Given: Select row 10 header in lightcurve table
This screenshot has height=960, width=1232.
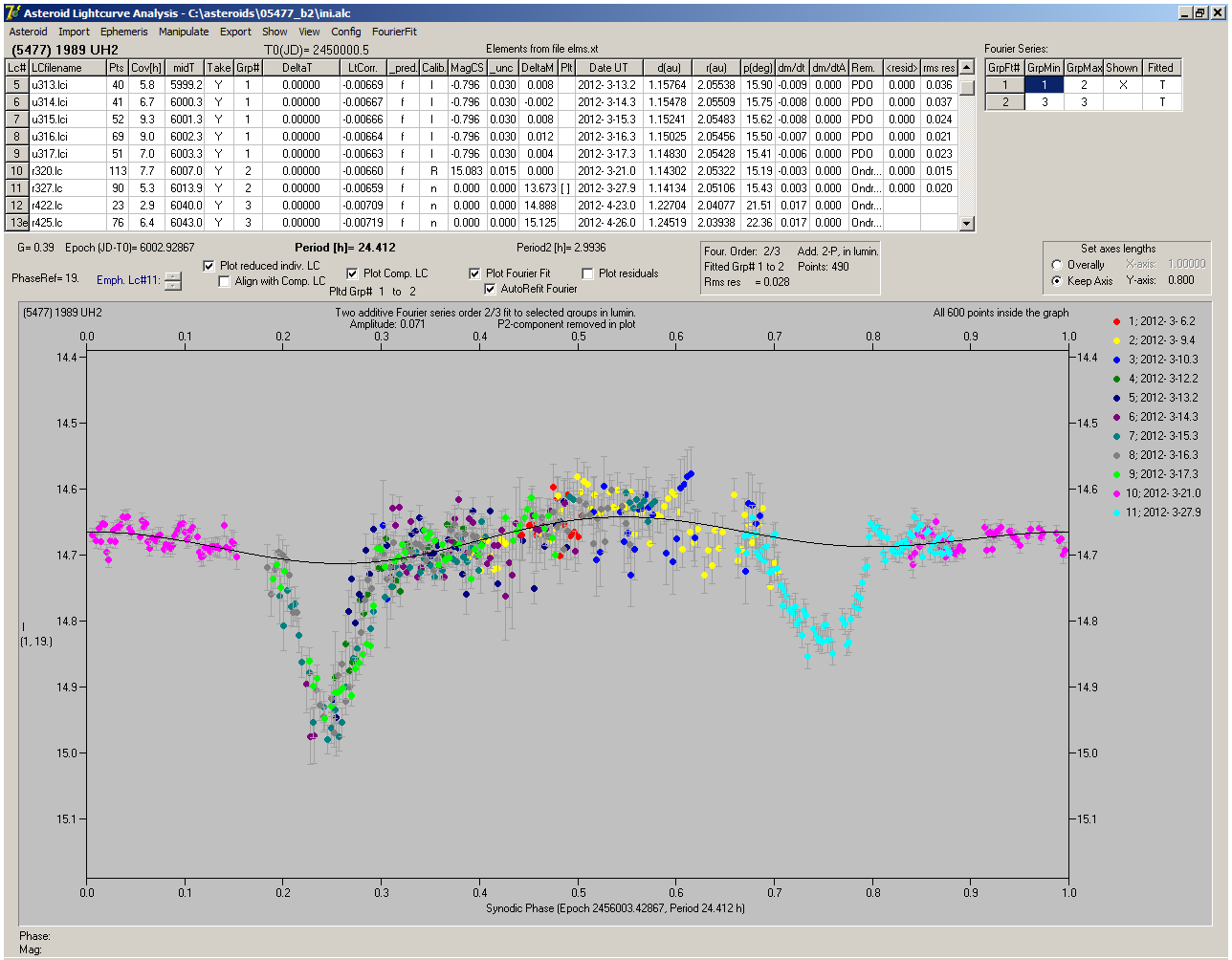Looking at the screenshot, I should pos(17,171).
